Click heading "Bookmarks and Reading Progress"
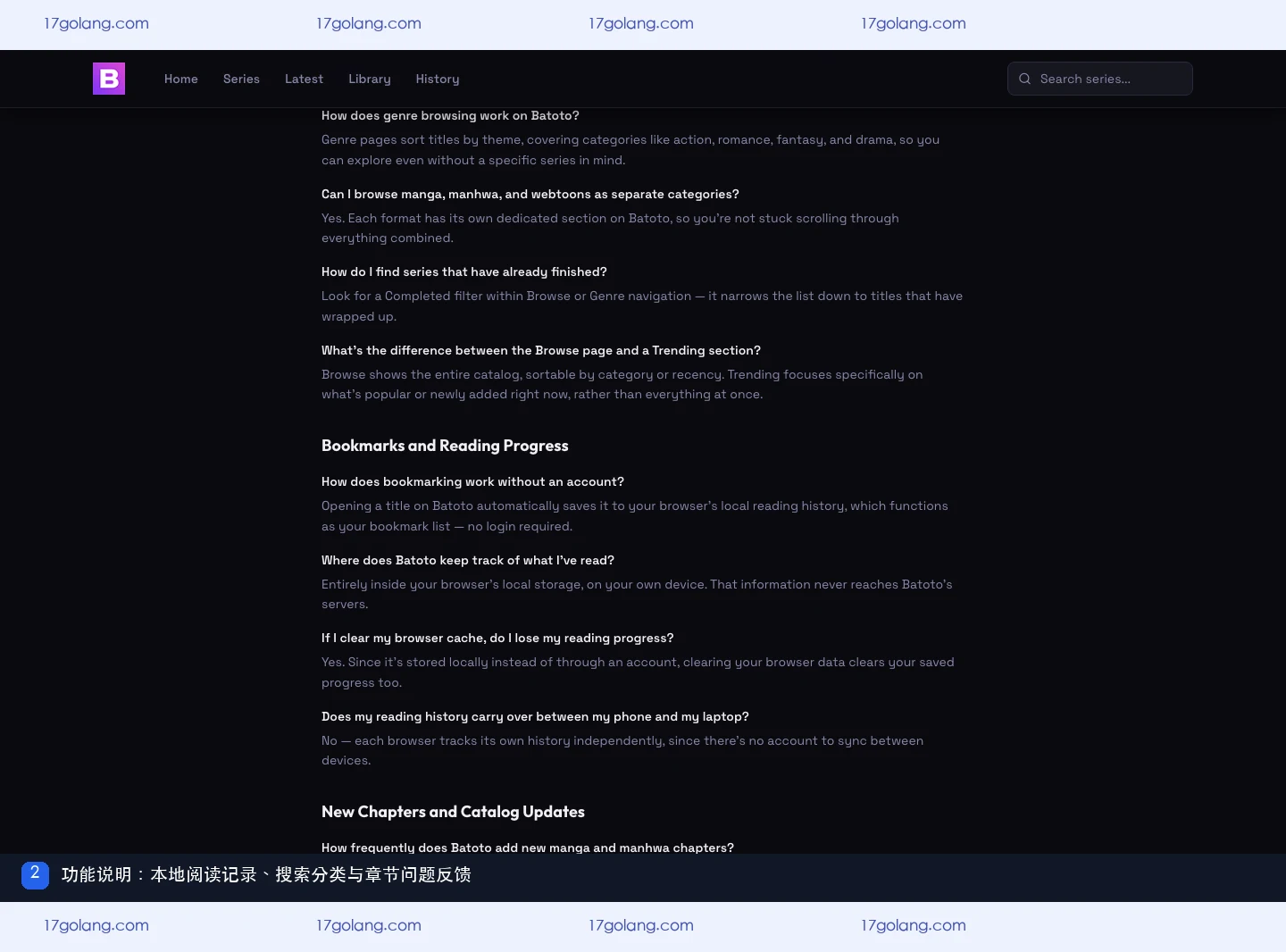 [445, 446]
